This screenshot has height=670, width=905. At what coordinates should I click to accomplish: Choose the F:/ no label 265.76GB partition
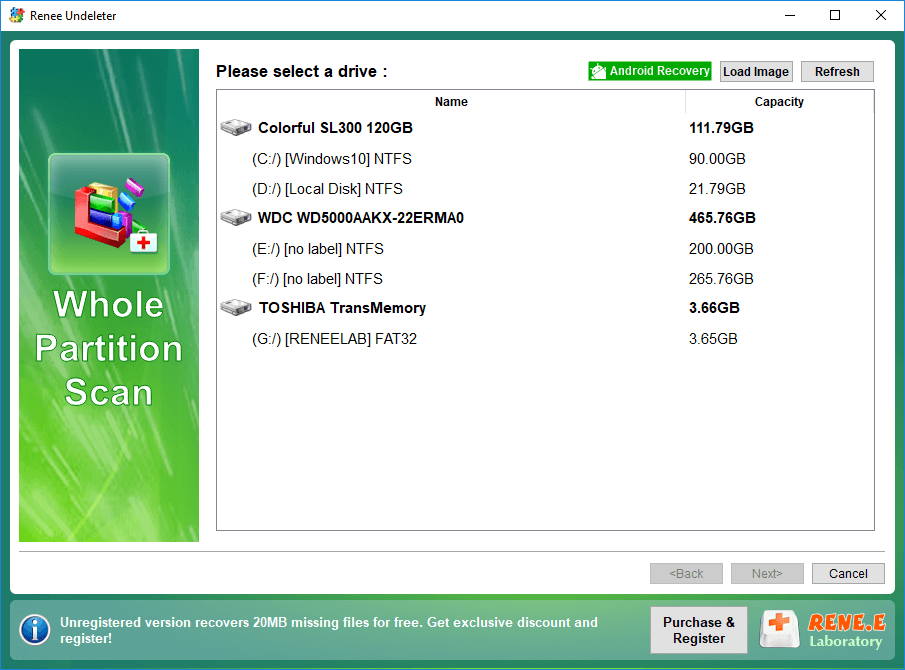(x=317, y=279)
